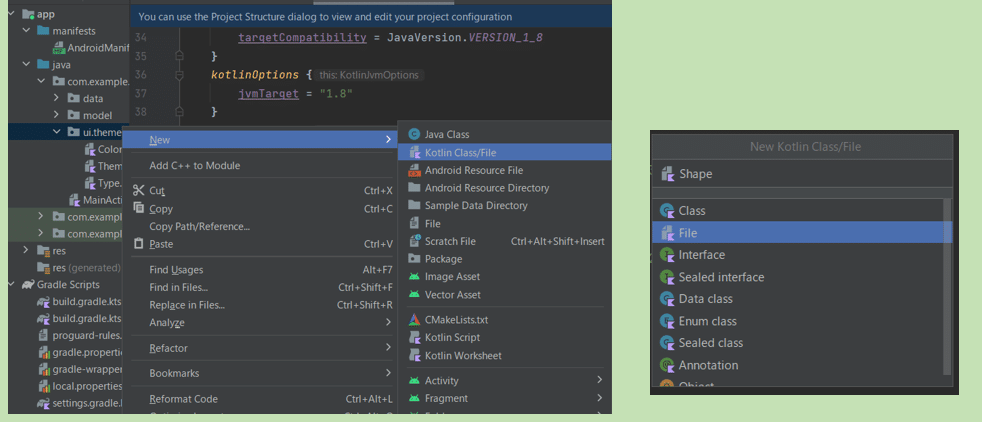Click the Paste clipboard icon
This screenshot has height=422, width=982.
point(139,244)
